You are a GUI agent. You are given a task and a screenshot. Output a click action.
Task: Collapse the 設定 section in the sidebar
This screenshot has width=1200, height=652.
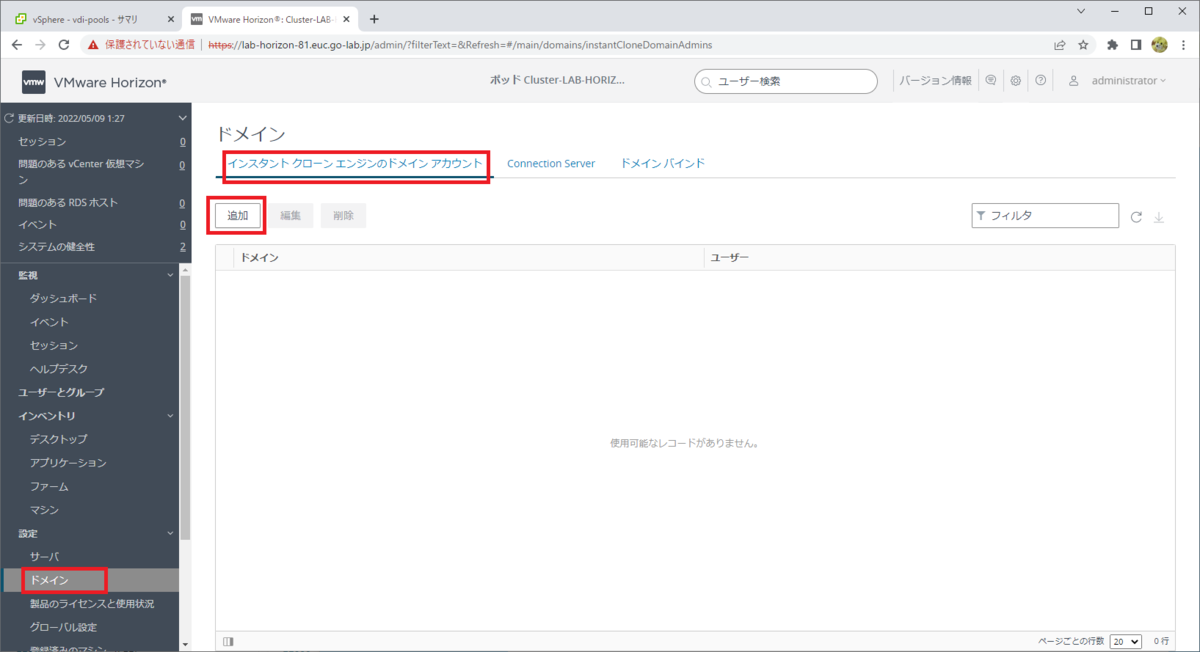coord(170,534)
